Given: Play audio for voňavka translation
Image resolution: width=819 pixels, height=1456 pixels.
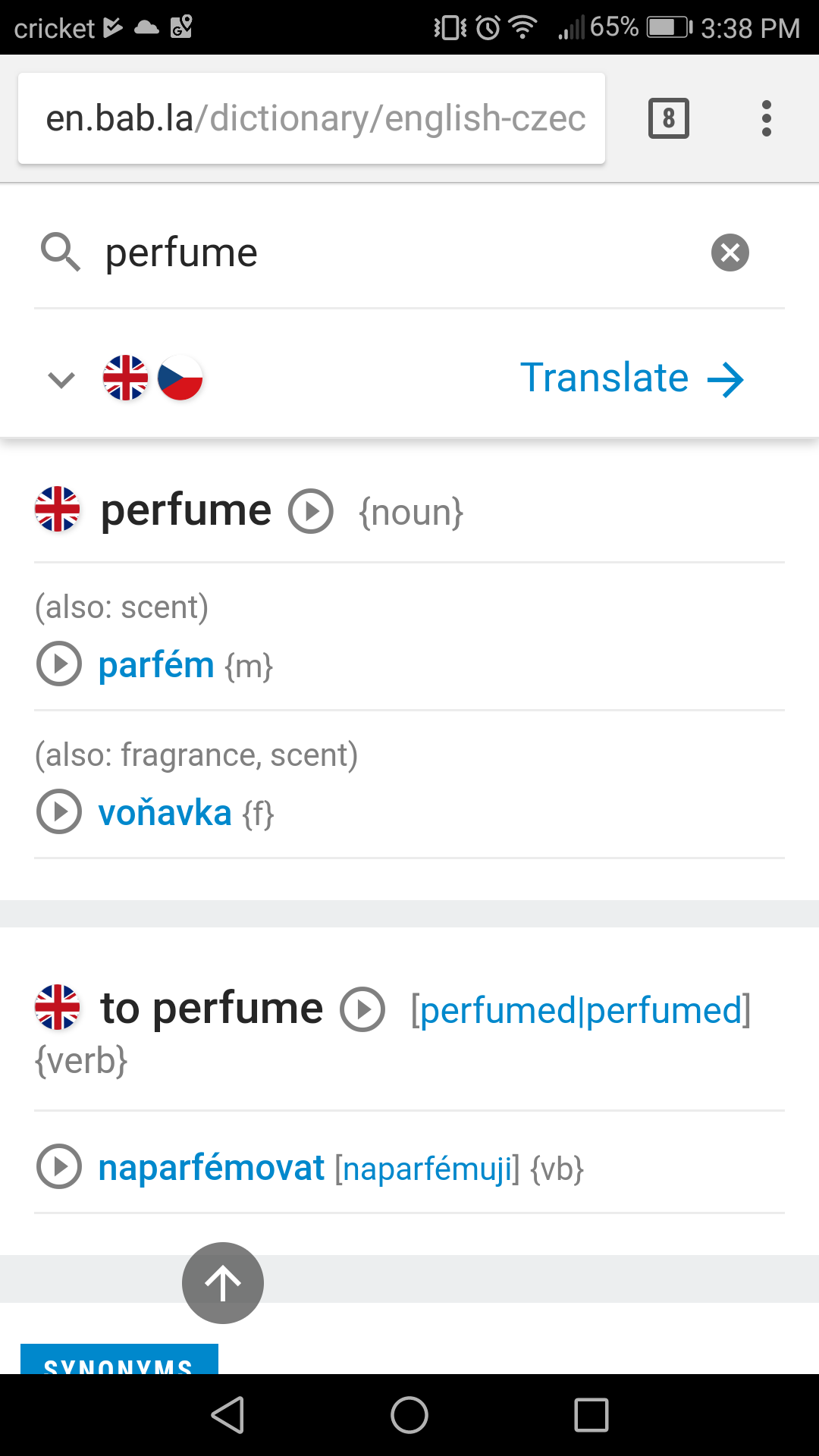Looking at the screenshot, I should 59,812.
